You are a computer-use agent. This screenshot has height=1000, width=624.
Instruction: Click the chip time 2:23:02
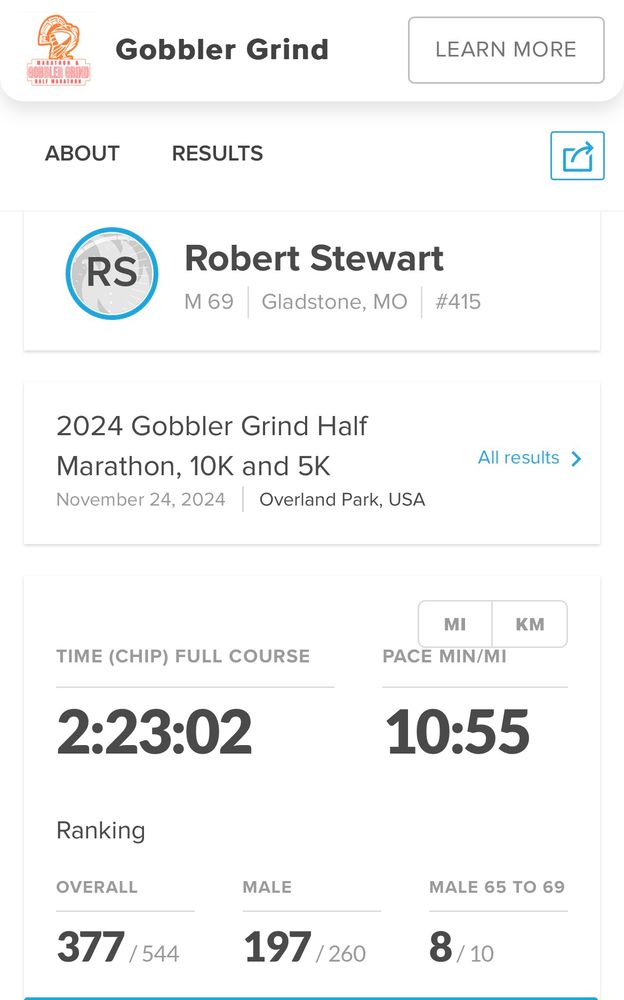coord(154,732)
